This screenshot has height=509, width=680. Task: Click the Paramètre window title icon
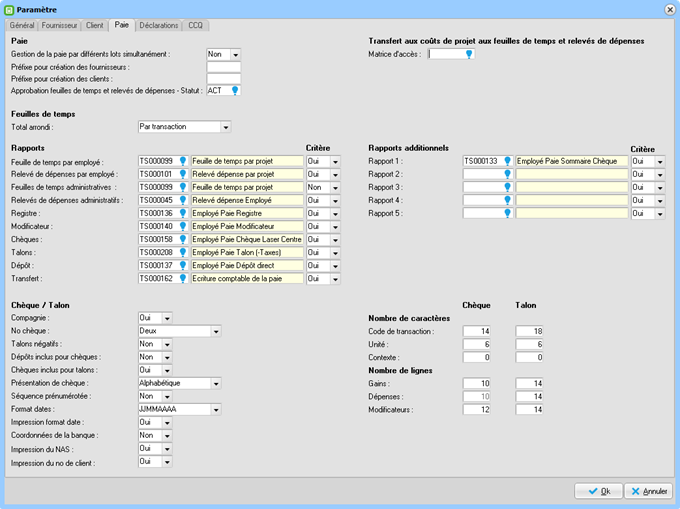[x=9, y=10]
